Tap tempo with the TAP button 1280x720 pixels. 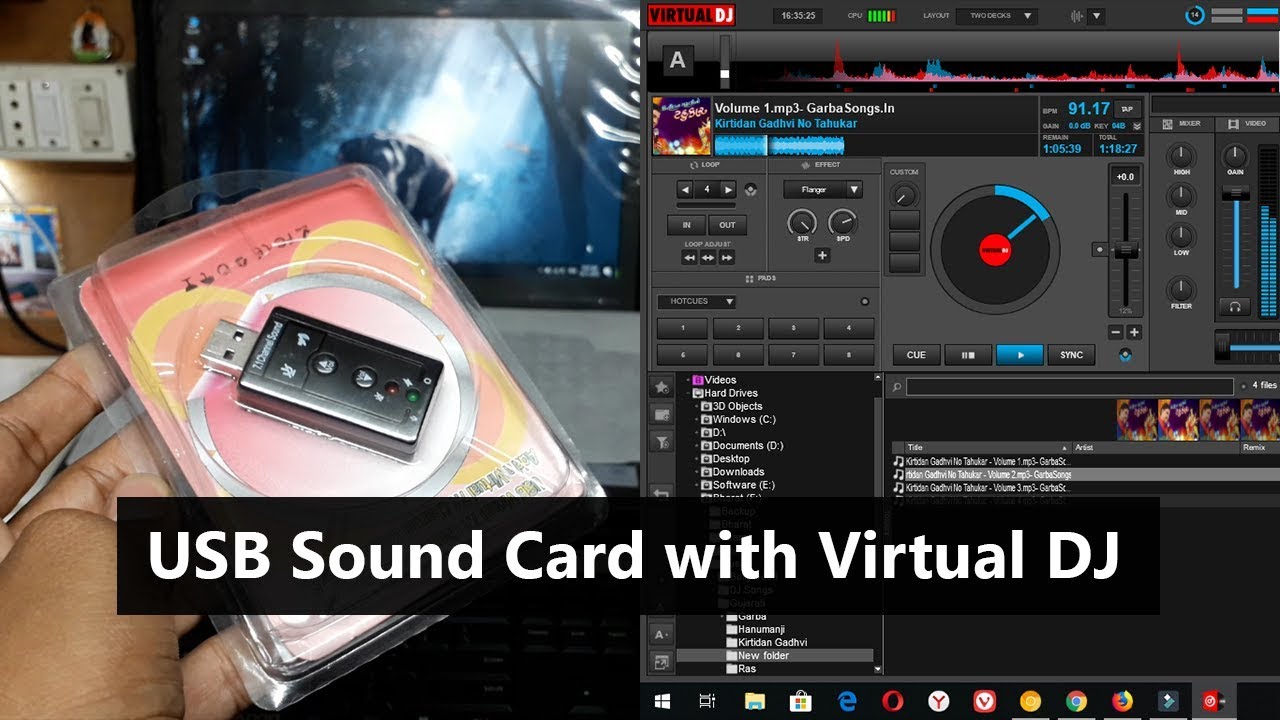coord(1127,109)
